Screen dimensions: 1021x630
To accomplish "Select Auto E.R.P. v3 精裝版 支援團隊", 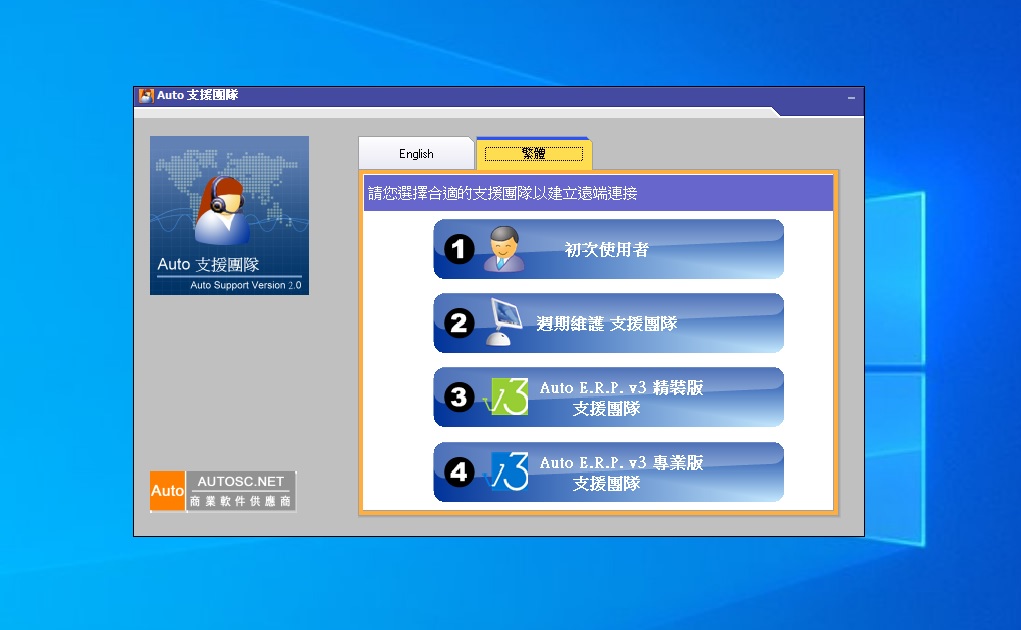I will tap(608, 398).
